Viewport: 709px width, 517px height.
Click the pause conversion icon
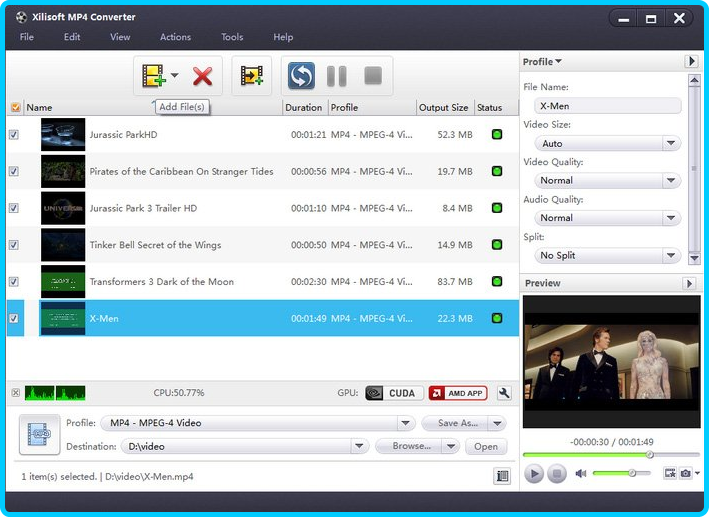[x=337, y=76]
